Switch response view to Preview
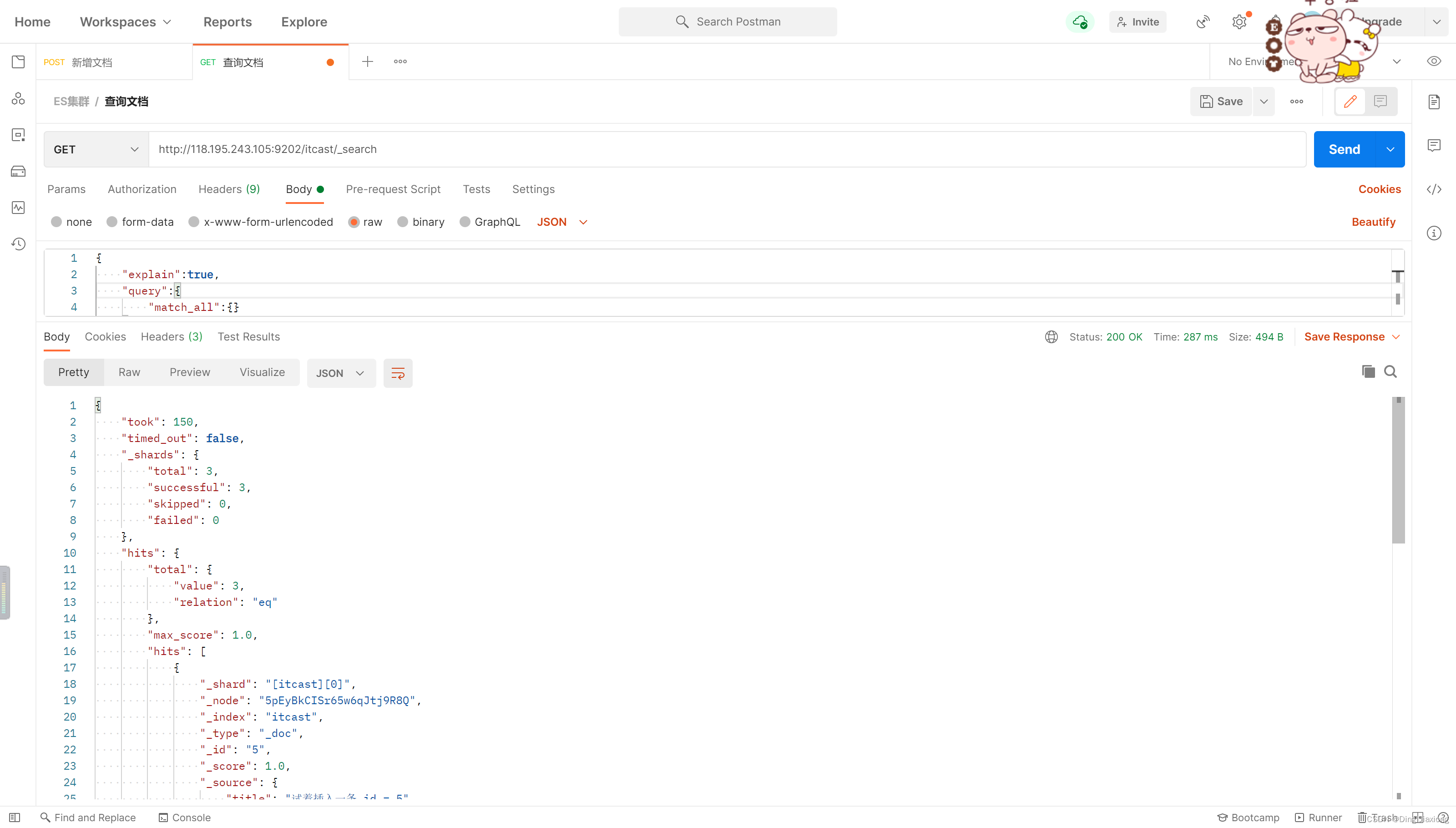 coord(190,372)
